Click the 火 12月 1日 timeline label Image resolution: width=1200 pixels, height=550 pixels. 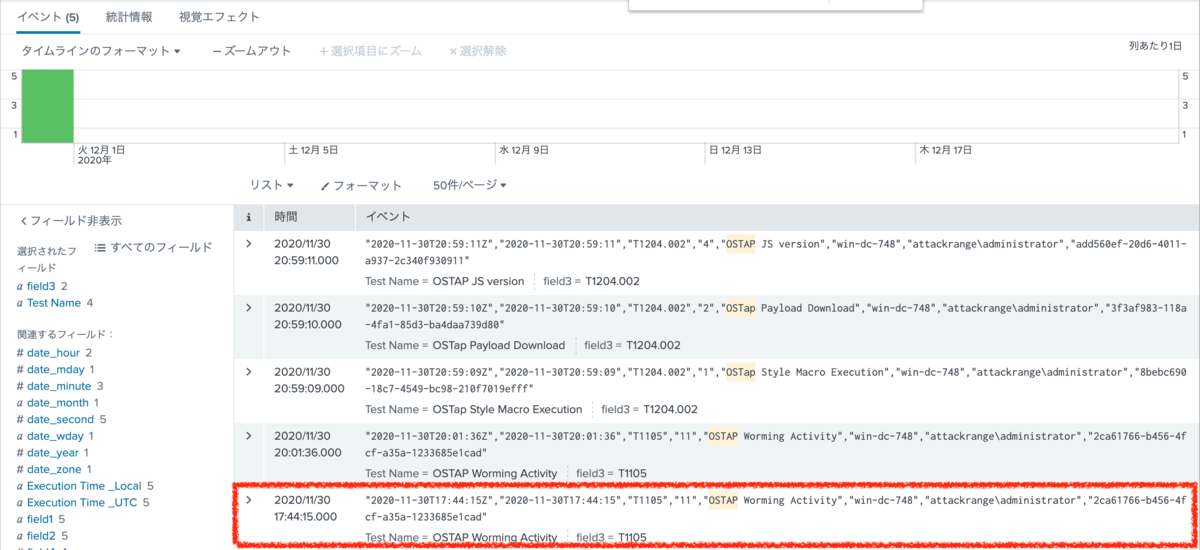pos(101,150)
